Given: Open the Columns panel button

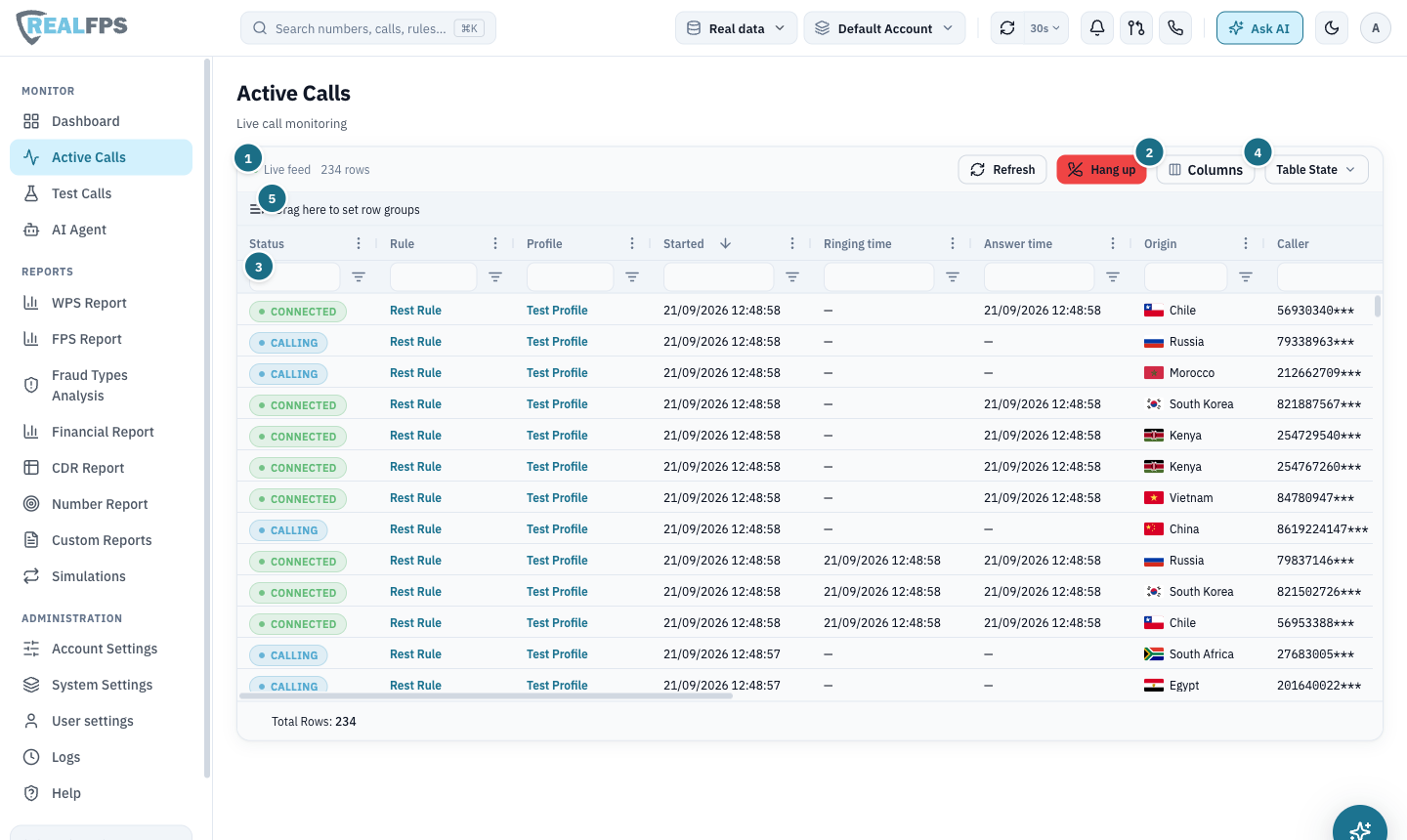Looking at the screenshot, I should pyautogui.click(x=1206, y=169).
